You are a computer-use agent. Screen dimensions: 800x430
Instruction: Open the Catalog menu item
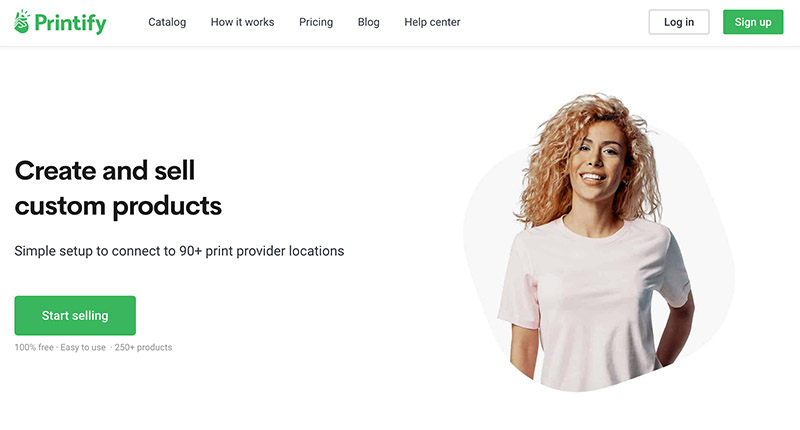tap(167, 22)
